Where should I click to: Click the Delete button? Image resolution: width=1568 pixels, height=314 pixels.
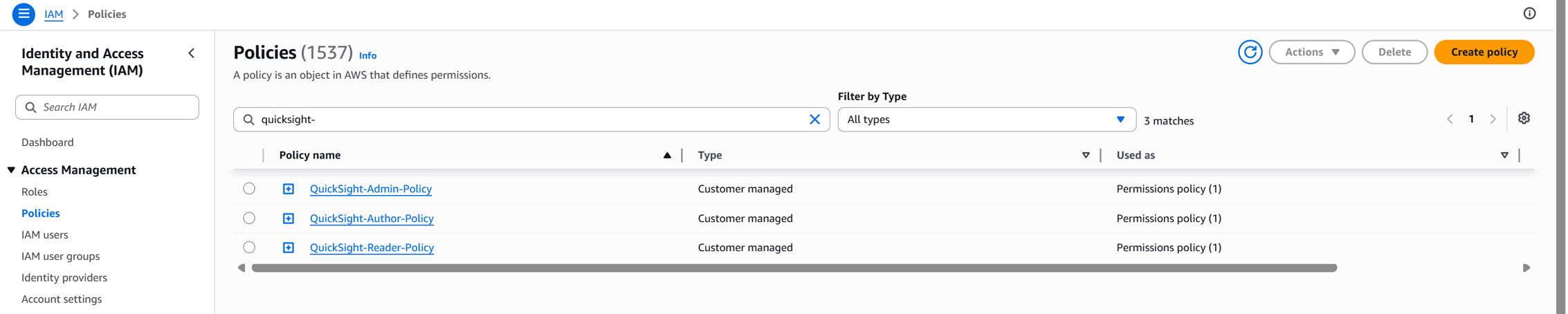pyautogui.click(x=1394, y=52)
